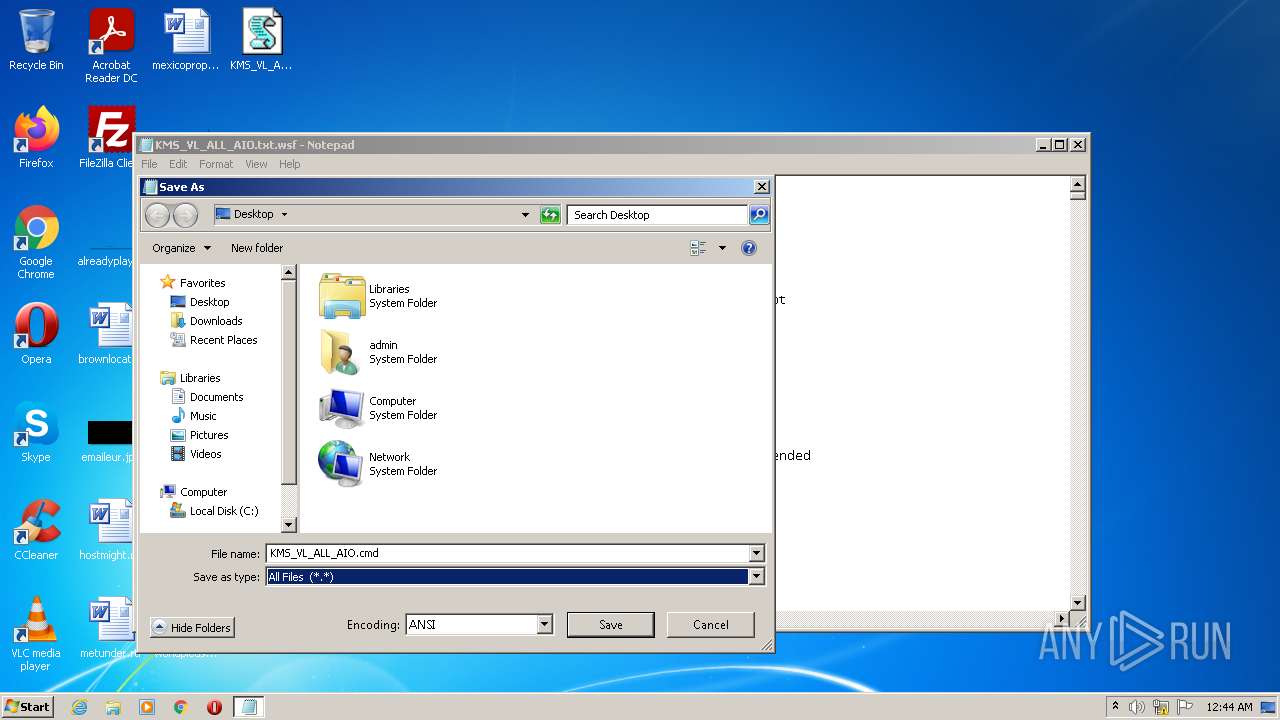Image resolution: width=1280 pixels, height=720 pixels.
Task: Click navigation pane scroll down arrow
Action: (x=289, y=524)
